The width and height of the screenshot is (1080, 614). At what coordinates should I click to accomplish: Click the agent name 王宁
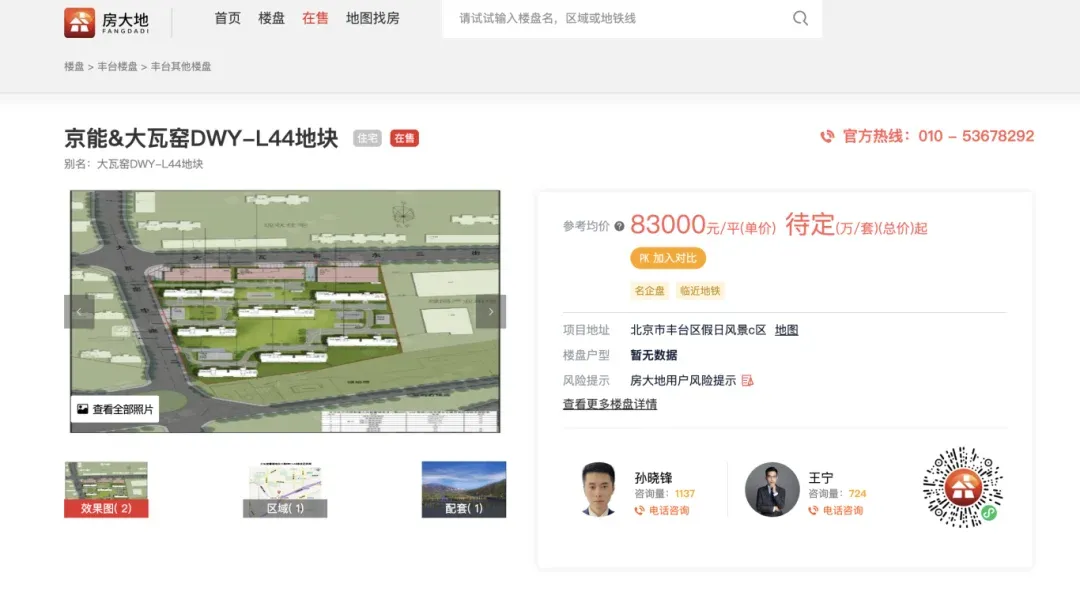coord(820,478)
